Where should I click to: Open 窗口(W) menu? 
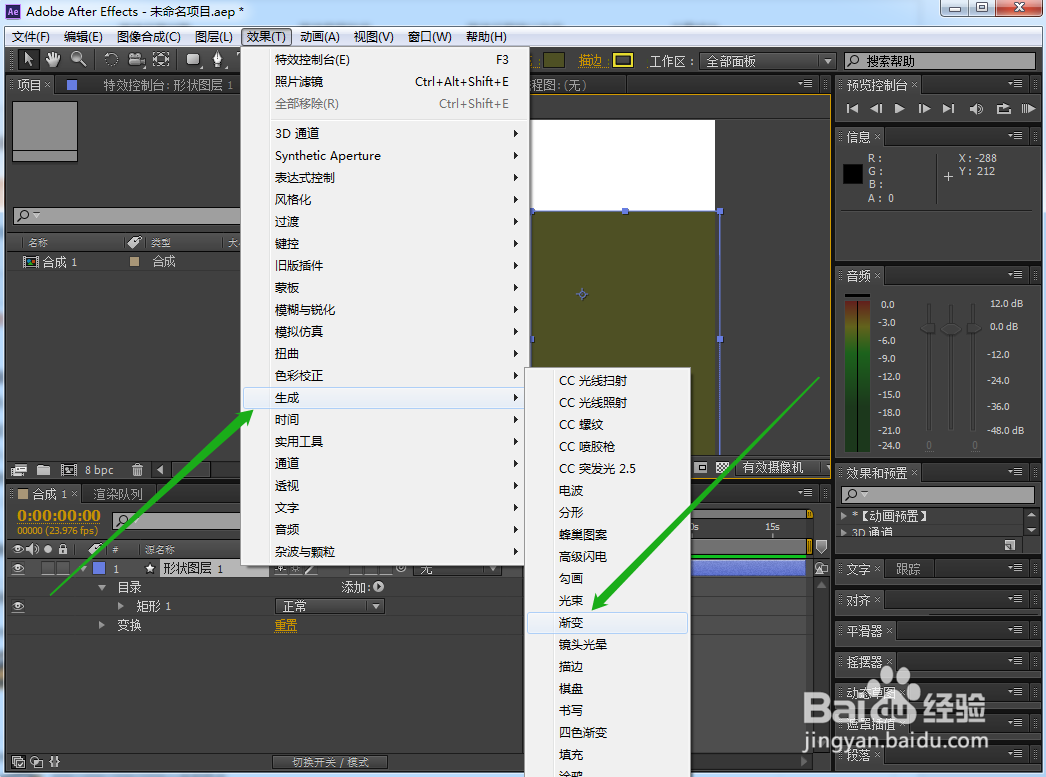(430, 37)
